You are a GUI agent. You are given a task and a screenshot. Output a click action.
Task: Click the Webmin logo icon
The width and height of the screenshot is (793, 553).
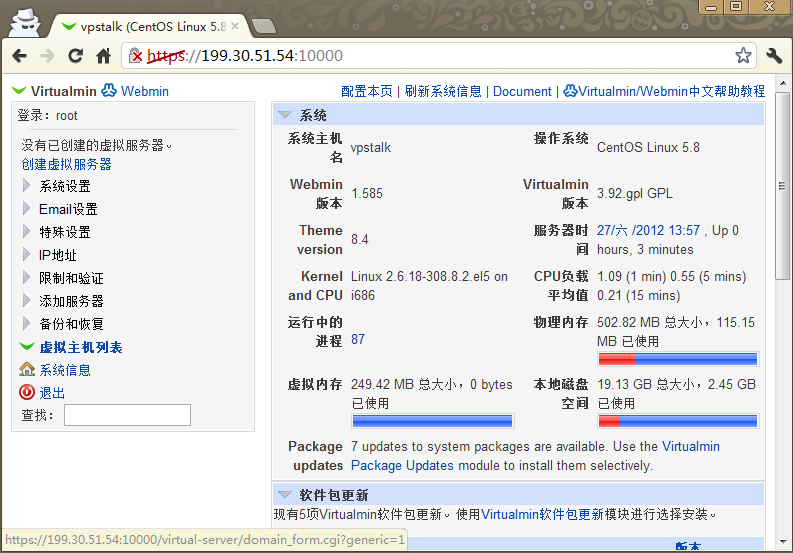[x=109, y=91]
